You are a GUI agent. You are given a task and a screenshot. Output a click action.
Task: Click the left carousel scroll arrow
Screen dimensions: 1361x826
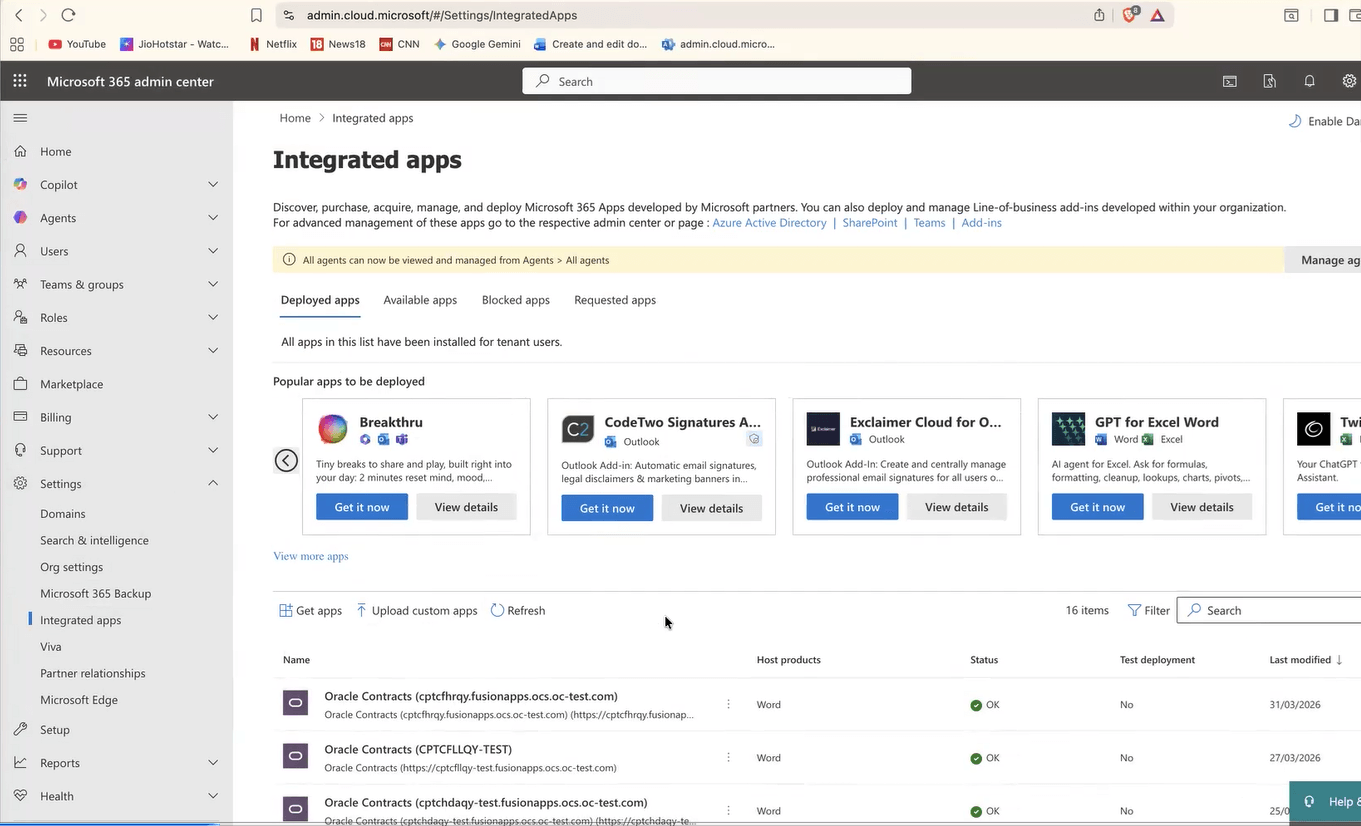(x=286, y=460)
